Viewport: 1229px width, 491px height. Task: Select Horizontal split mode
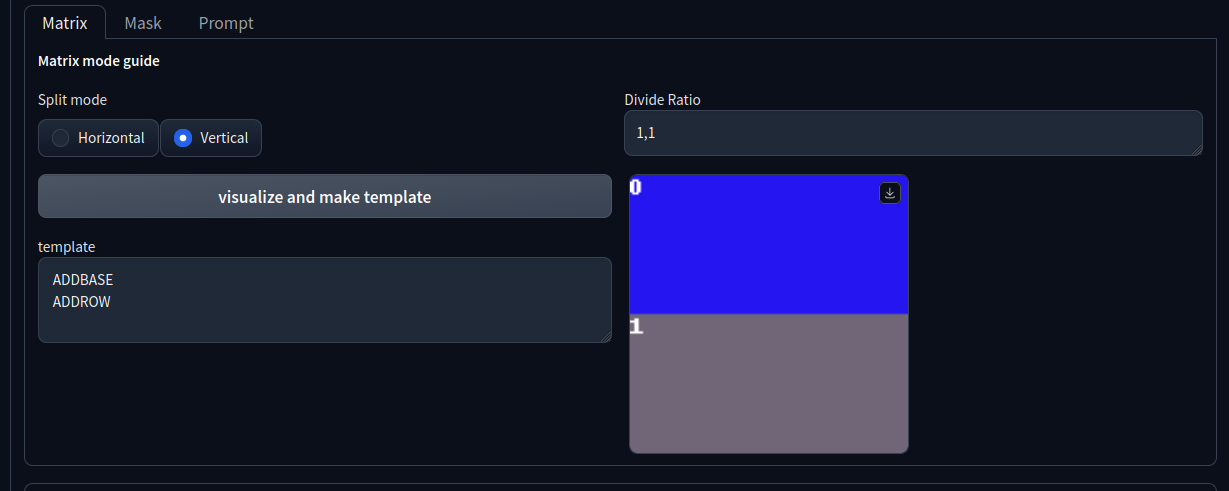98,138
